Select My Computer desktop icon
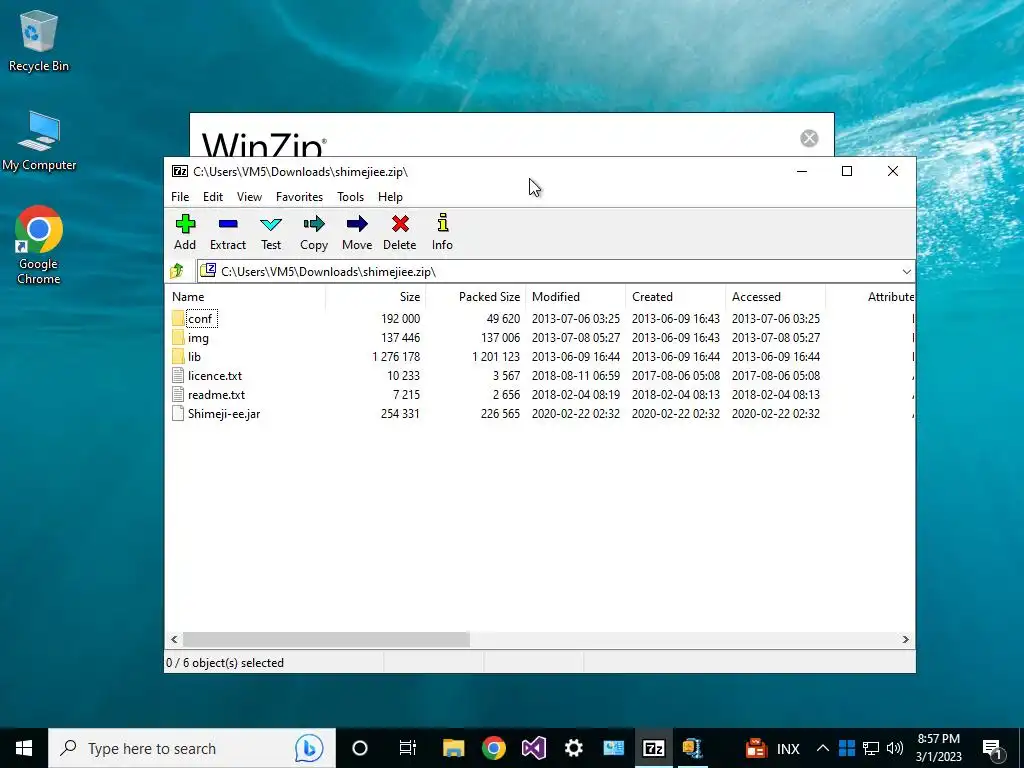The image size is (1024, 768). pos(39,142)
